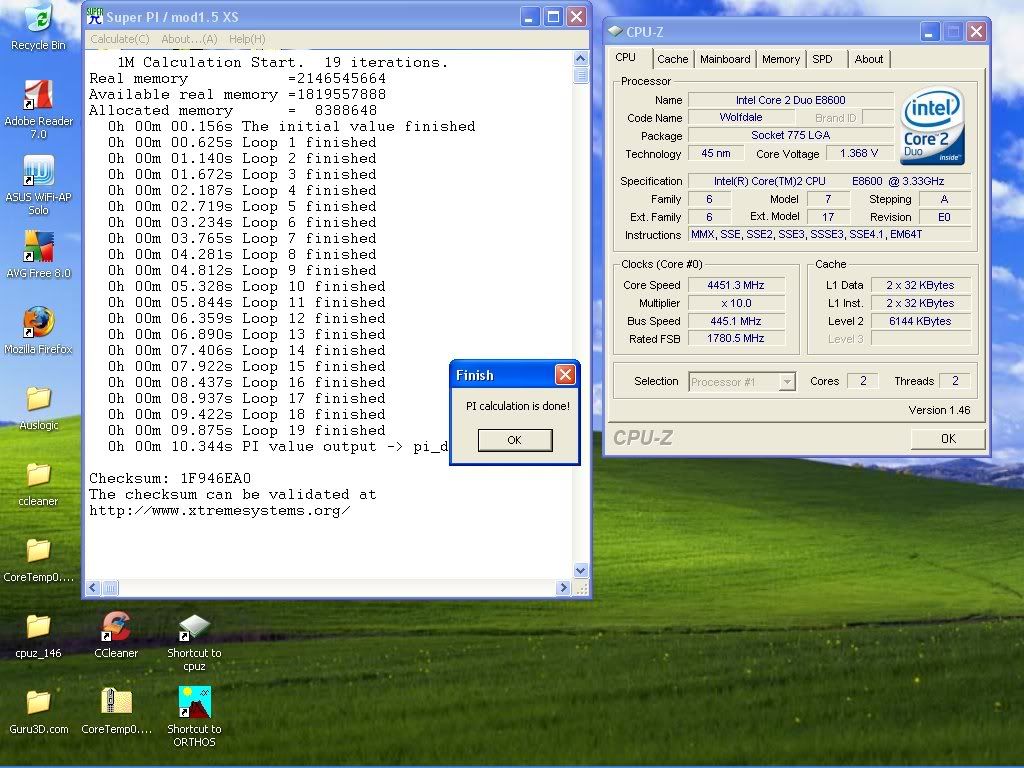Switch to the About tab in CPU-Z
This screenshot has height=768, width=1024.
point(869,59)
